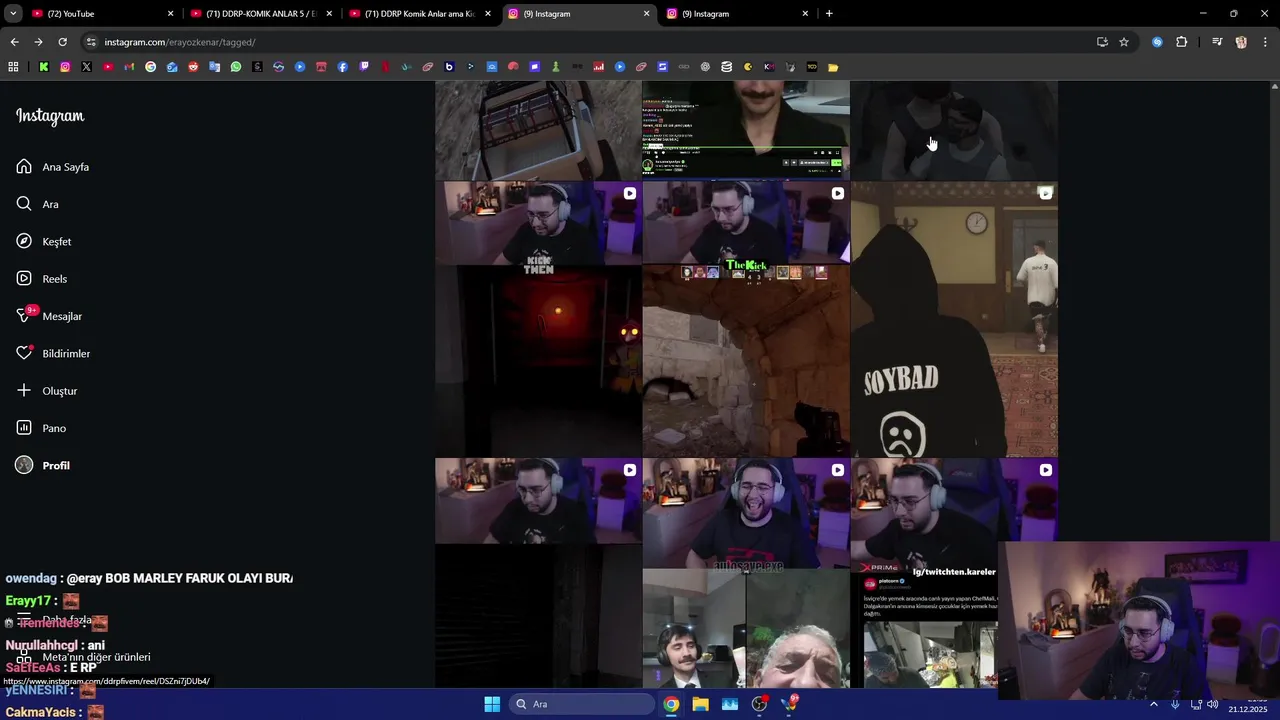
Task: Install app icon in address bar
Action: [x=1102, y=42]
